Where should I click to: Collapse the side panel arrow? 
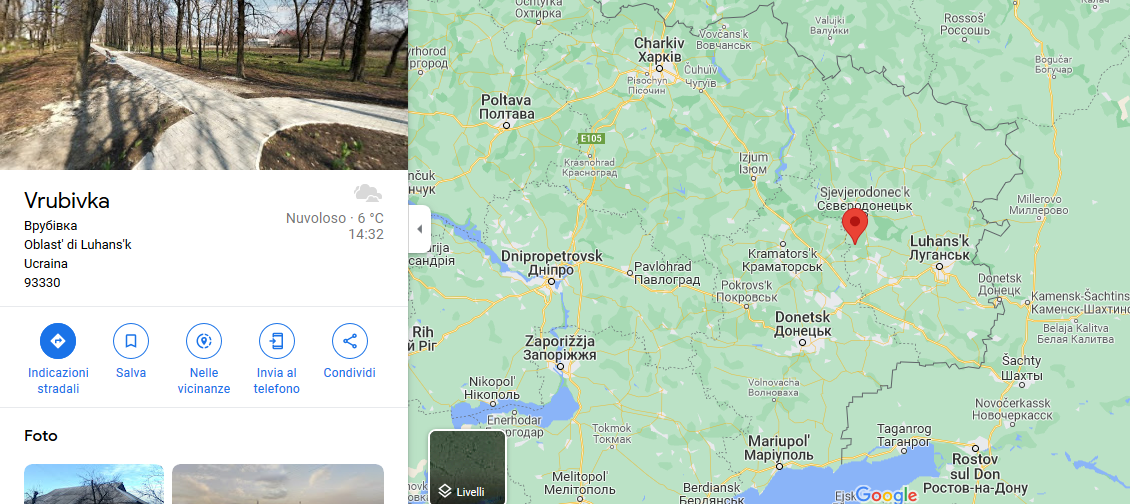[x=419, y=229]
